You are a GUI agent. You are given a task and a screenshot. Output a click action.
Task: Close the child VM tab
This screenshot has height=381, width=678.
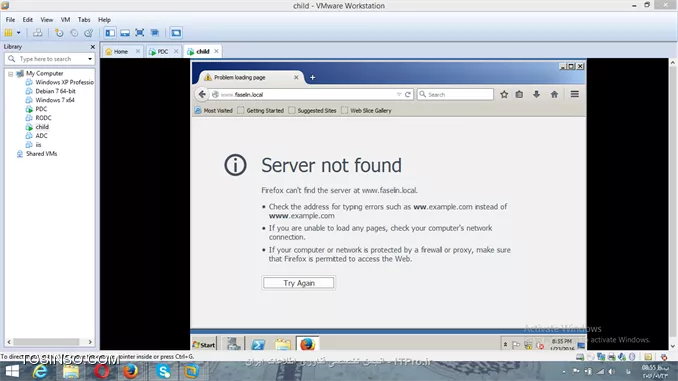(216, 51)
